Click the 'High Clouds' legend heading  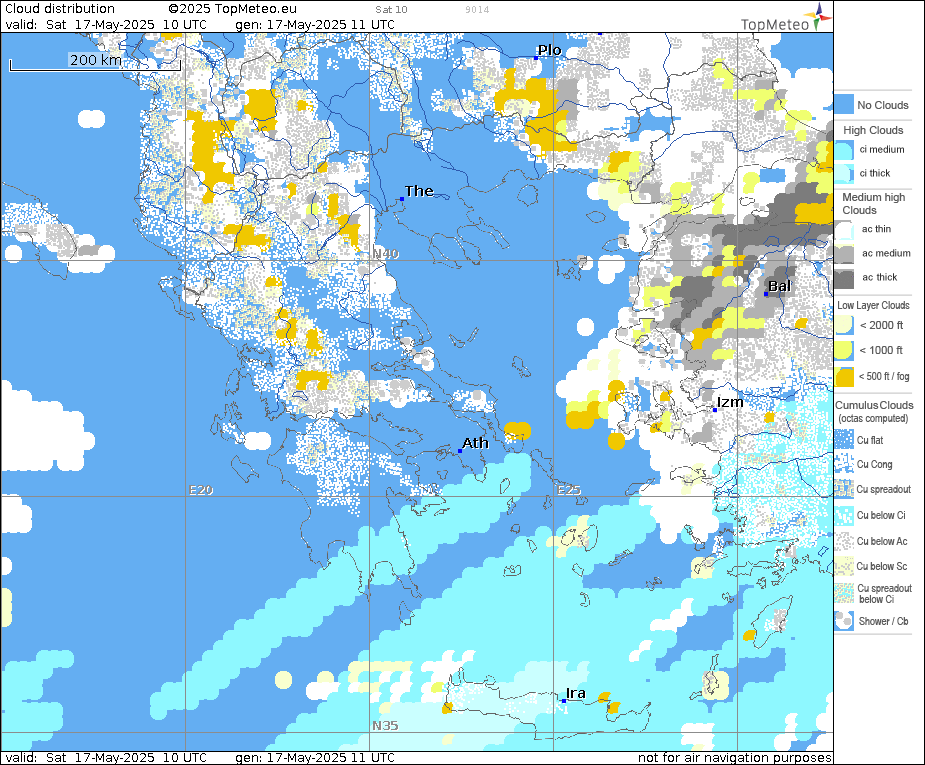coord(873,130)
